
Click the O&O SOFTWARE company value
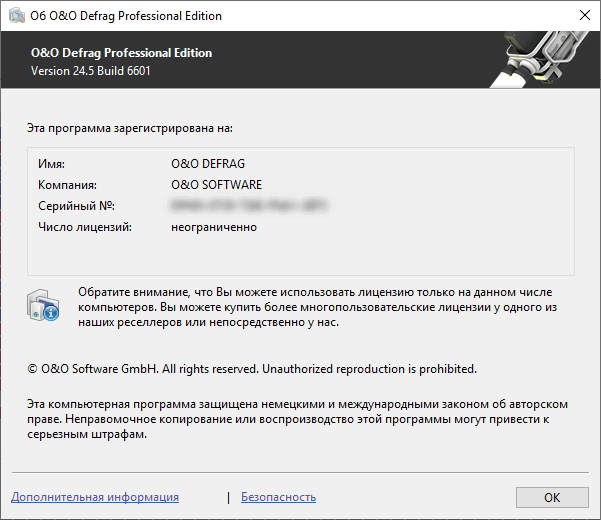point(217,185)
